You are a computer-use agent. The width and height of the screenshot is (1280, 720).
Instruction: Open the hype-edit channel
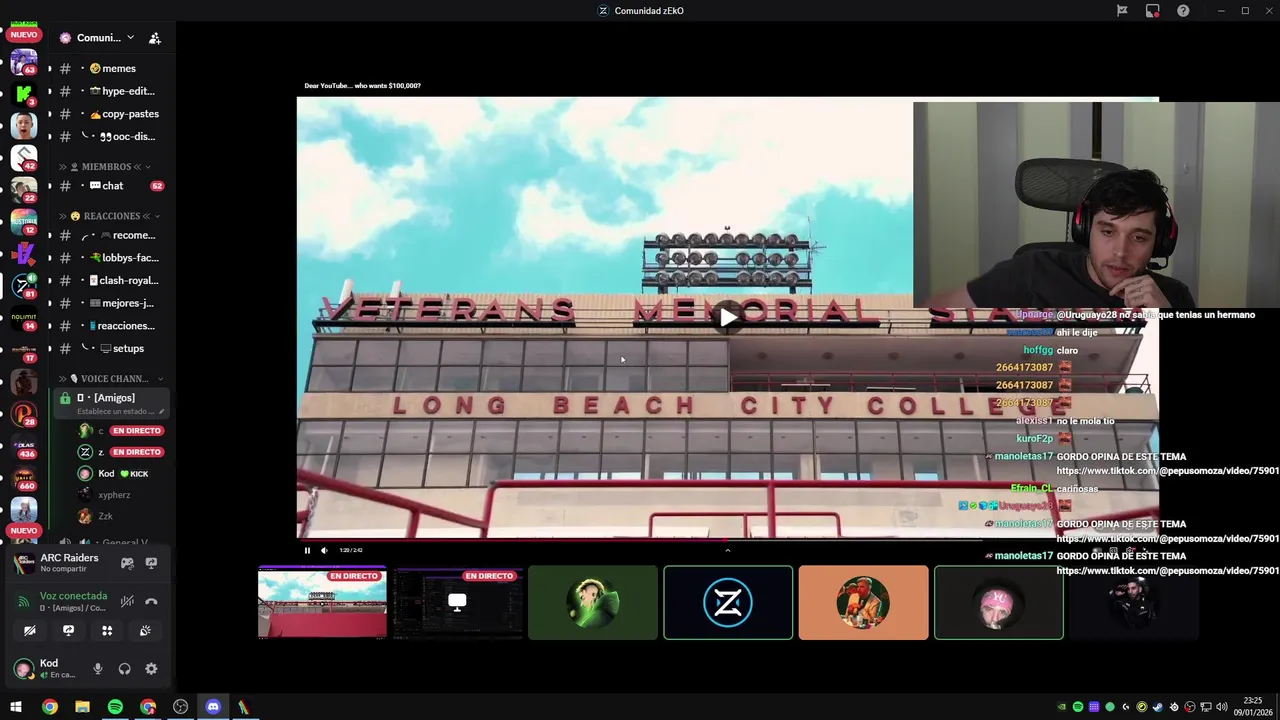point(111,91)
